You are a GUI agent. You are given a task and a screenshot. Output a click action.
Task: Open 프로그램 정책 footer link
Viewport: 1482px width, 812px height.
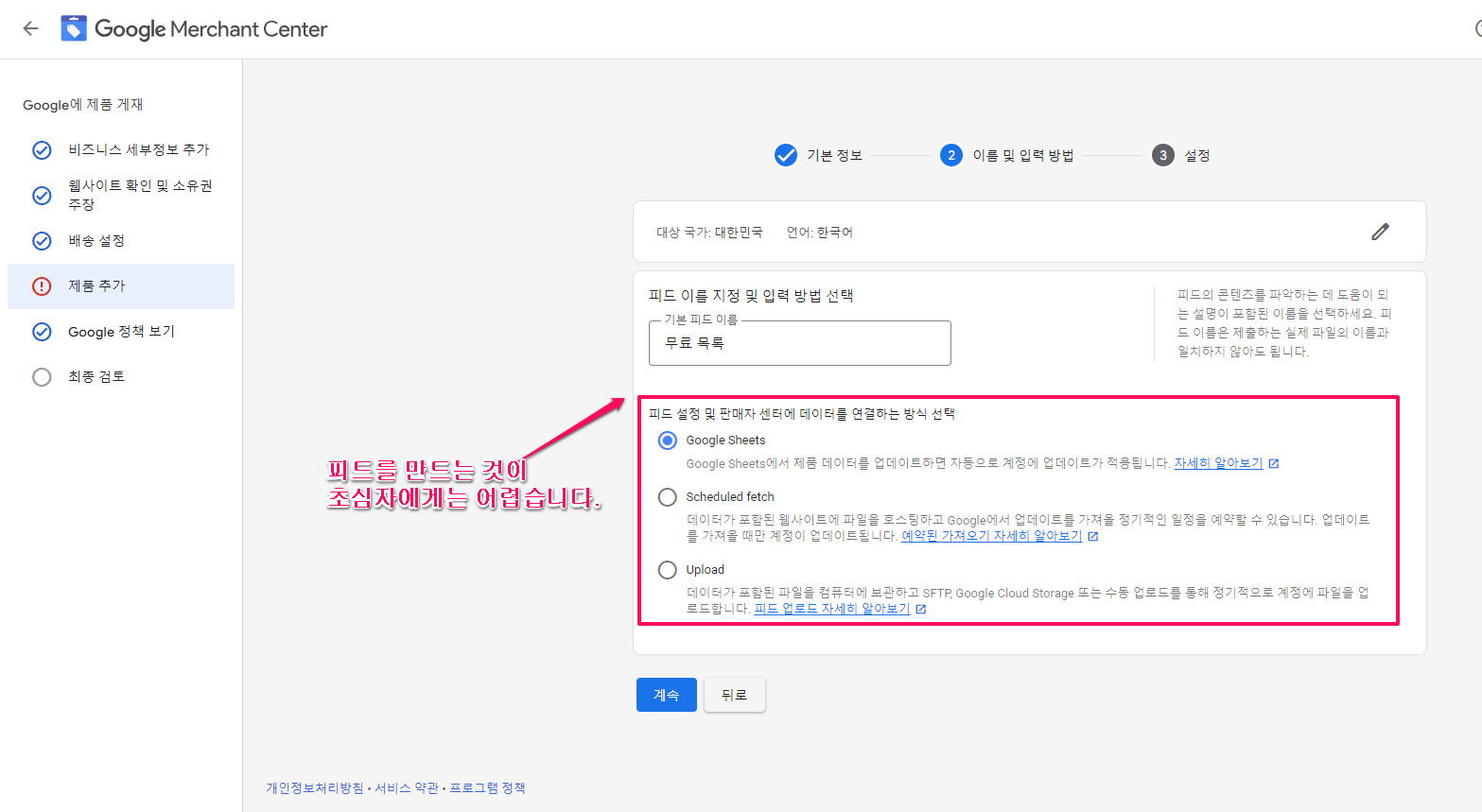pos(487,787)
